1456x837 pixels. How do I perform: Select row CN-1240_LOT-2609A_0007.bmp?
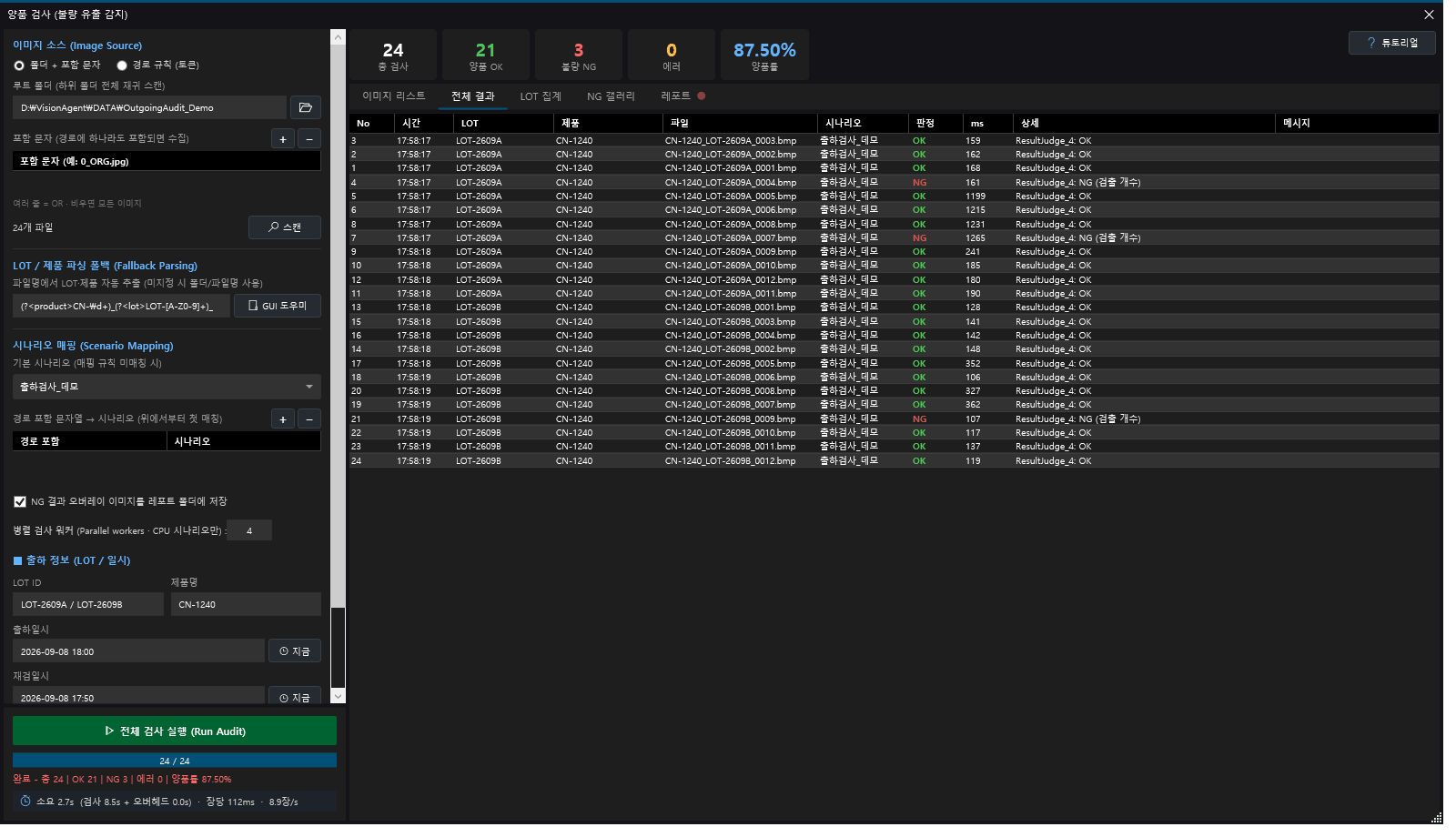coord(895,237)
